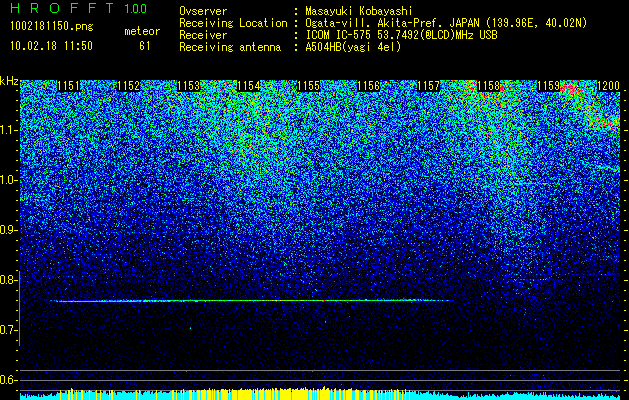Screen dimensions: 629x400
Task: Click the ICOM IC-575 receiver value
Action: (x=402, y=35)
